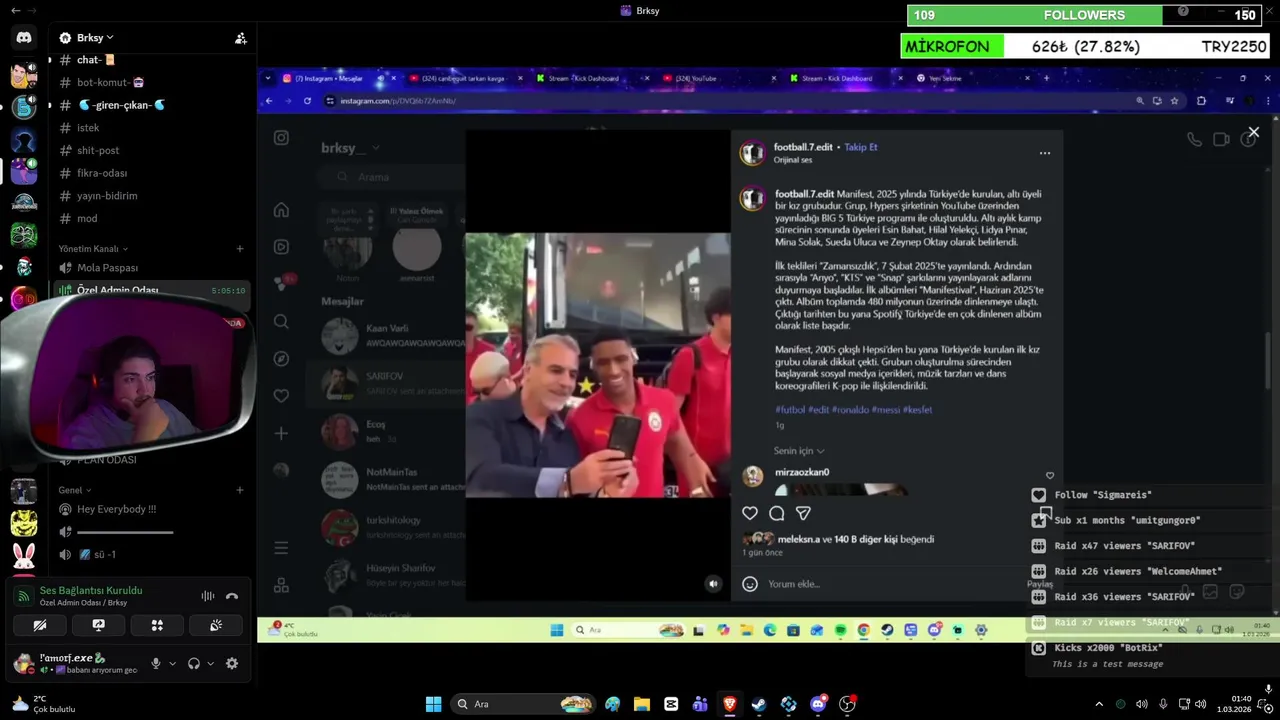The height and width of the screenshot is (720, 1280).
Task: Open the post options three-dot menu
Action: (1045, 153)
